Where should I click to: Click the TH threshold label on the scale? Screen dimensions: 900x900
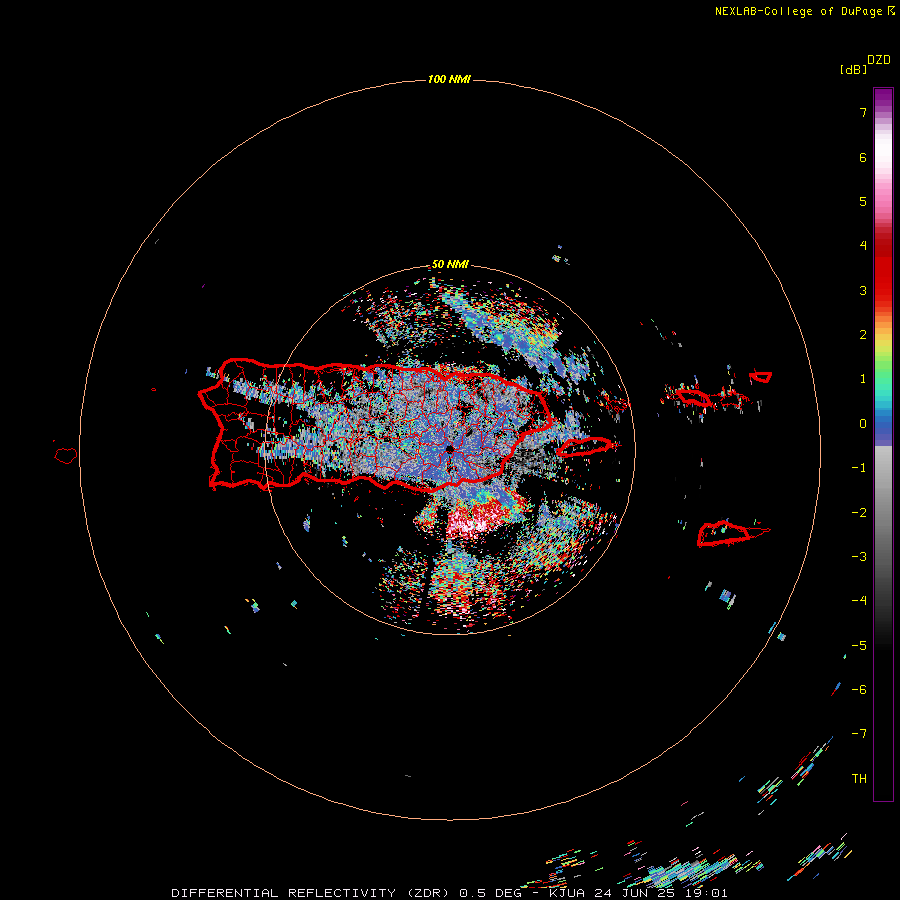point(859,779)
